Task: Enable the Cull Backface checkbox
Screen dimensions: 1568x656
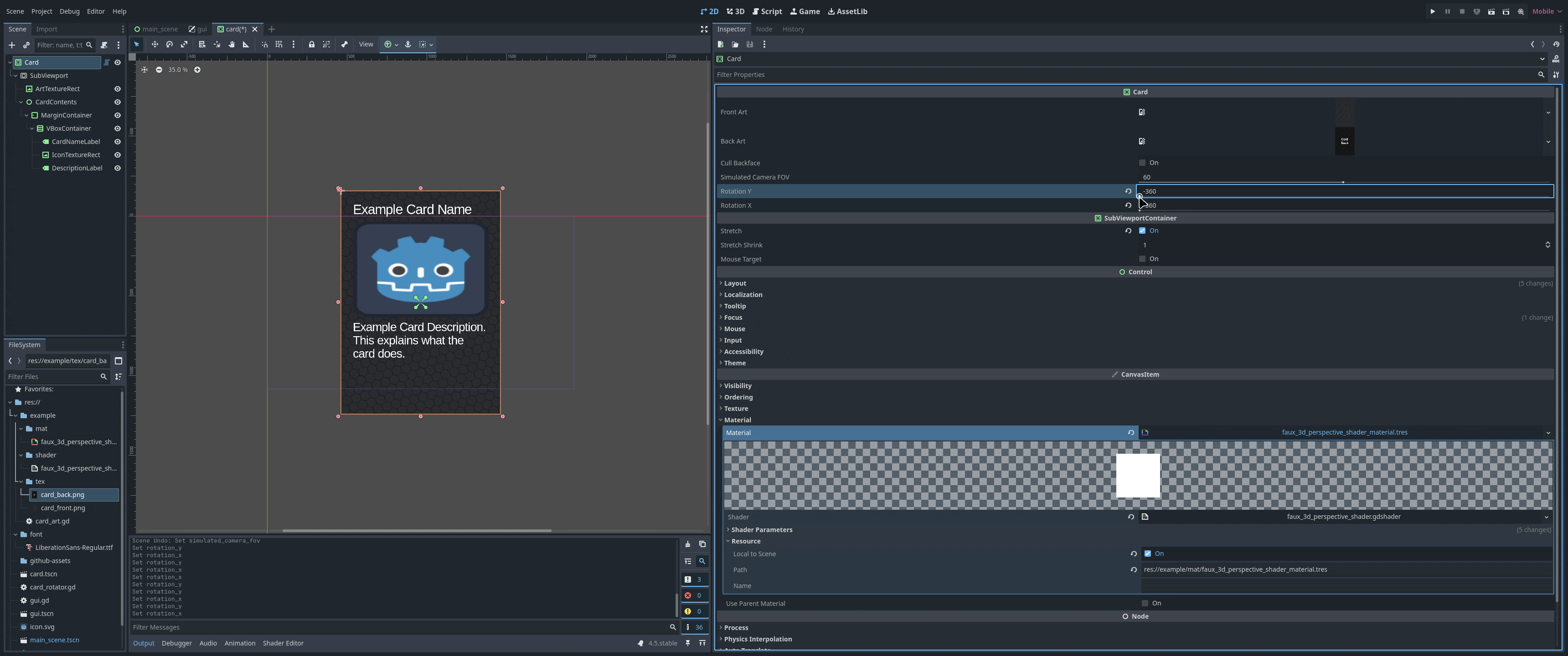Action: point(1143,163)
